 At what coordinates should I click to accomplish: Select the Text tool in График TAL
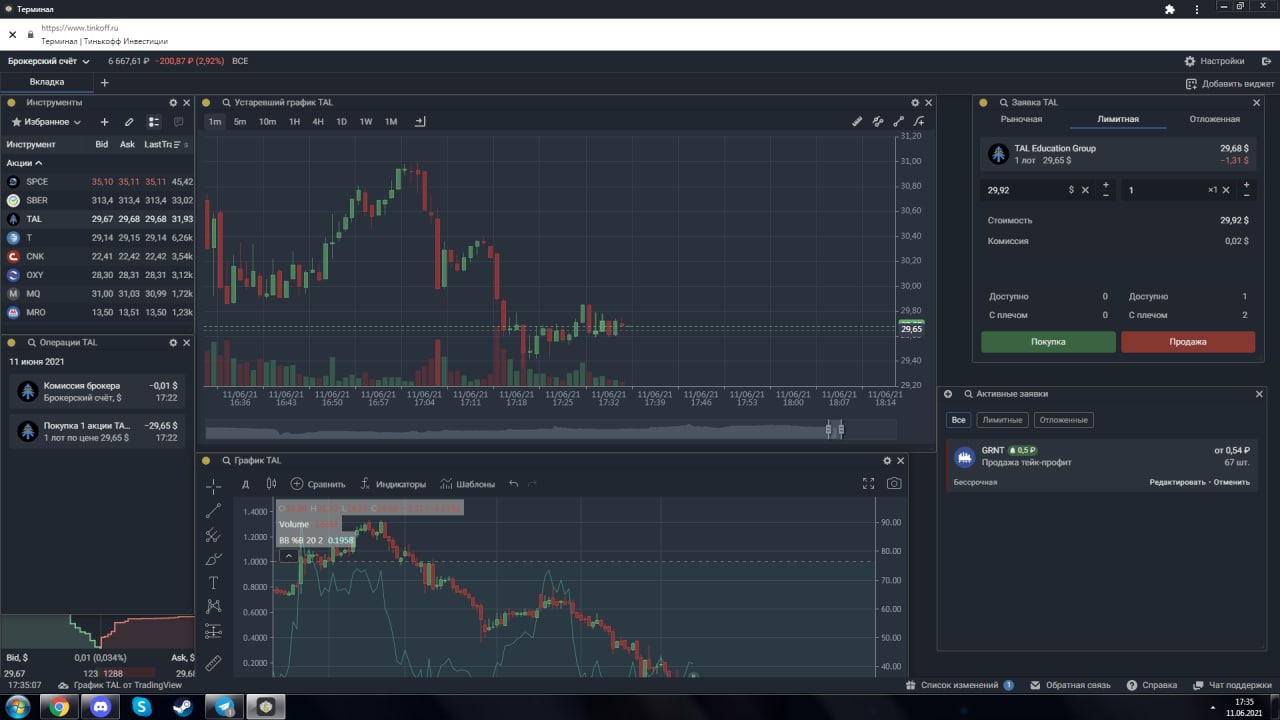[213, 583]
